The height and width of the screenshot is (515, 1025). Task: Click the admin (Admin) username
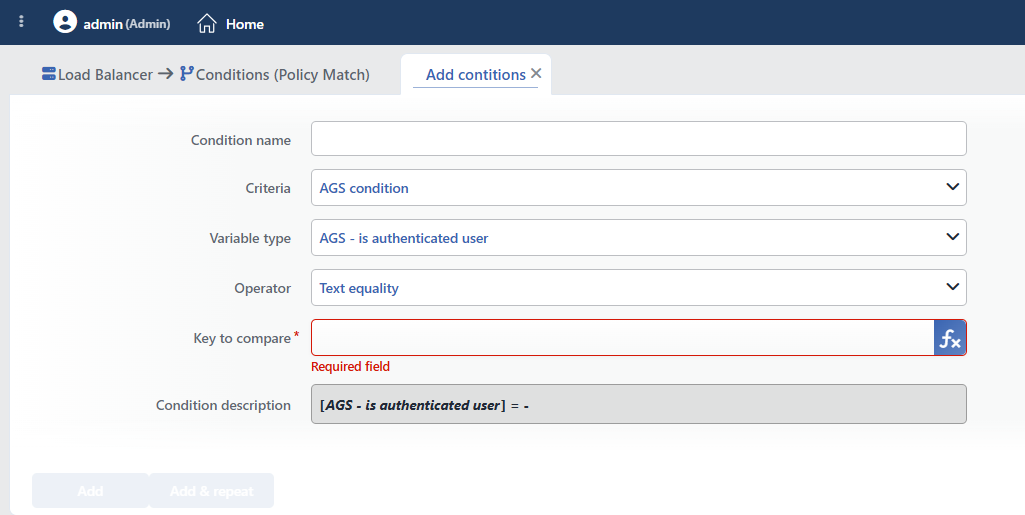(127, 24)
